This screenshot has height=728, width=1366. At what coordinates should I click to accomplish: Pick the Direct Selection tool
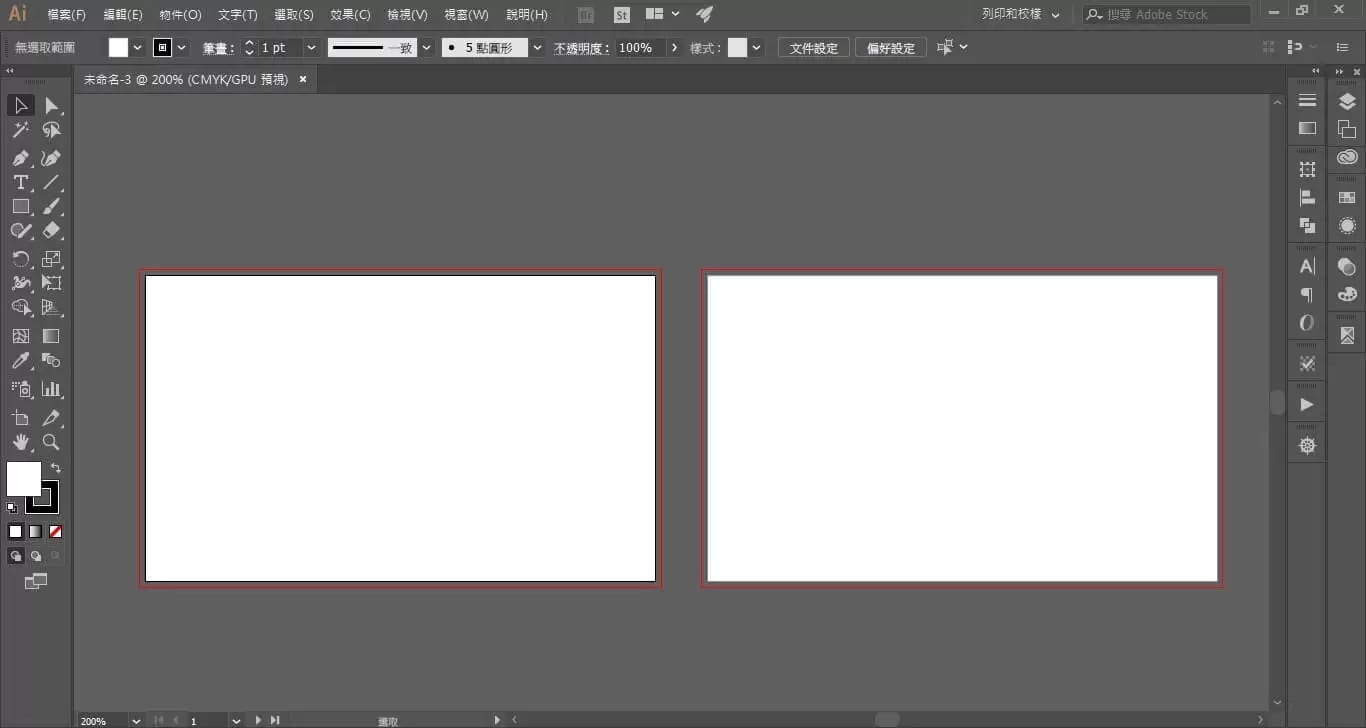tap(51, 105)
